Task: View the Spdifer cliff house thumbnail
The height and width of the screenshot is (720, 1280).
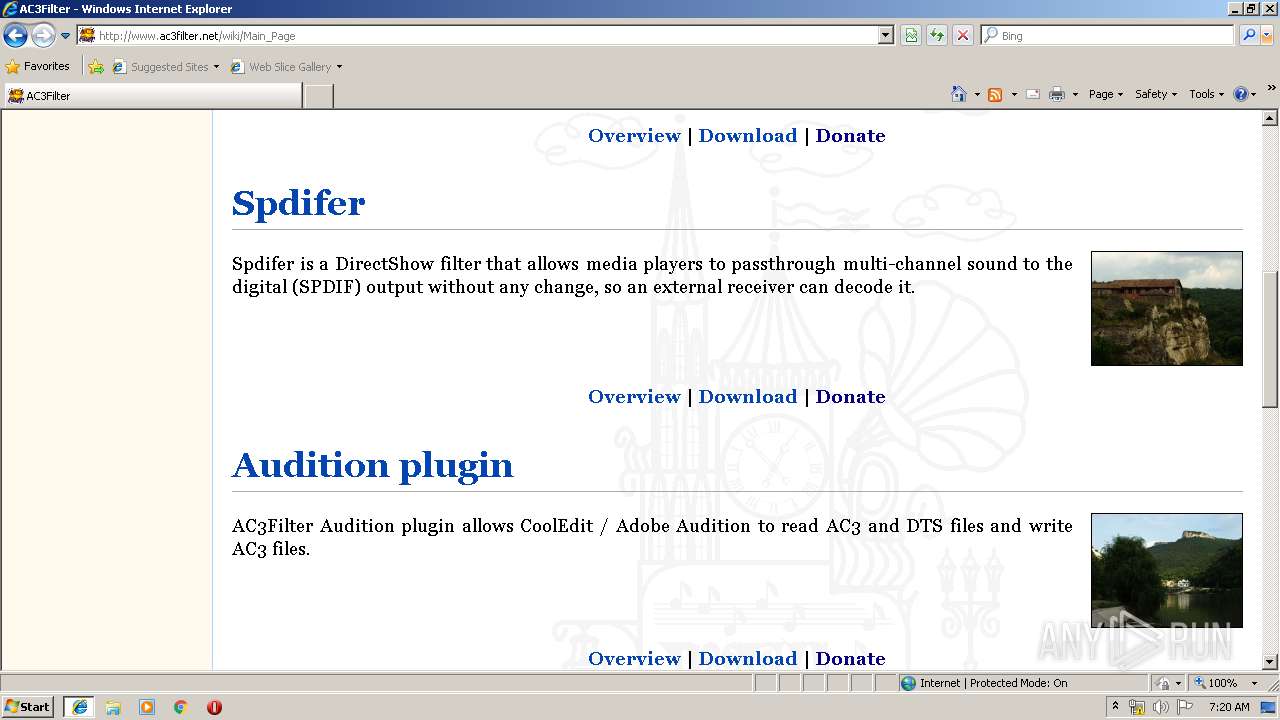Action: pos(1166,308)
